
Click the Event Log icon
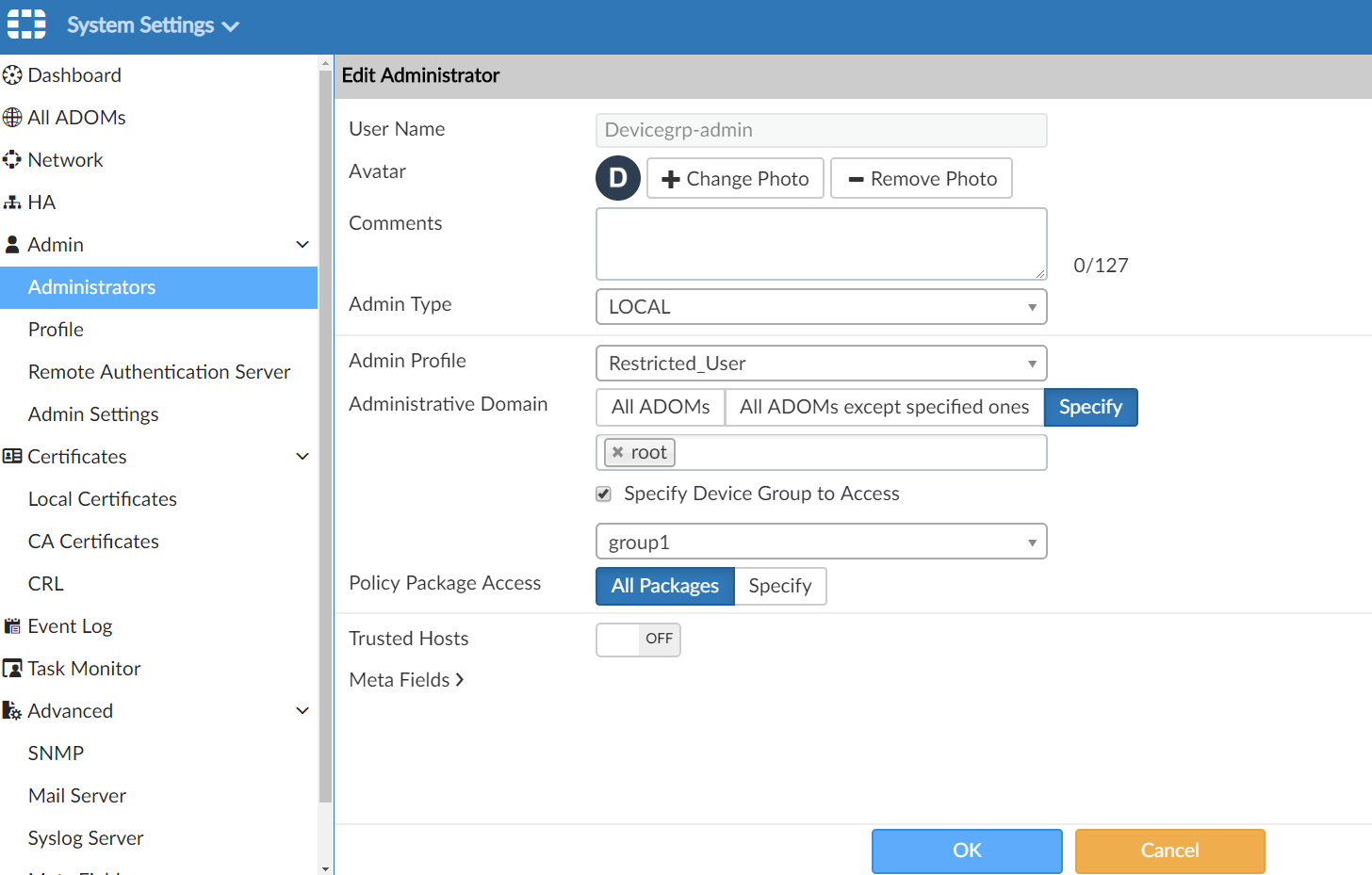12,626
